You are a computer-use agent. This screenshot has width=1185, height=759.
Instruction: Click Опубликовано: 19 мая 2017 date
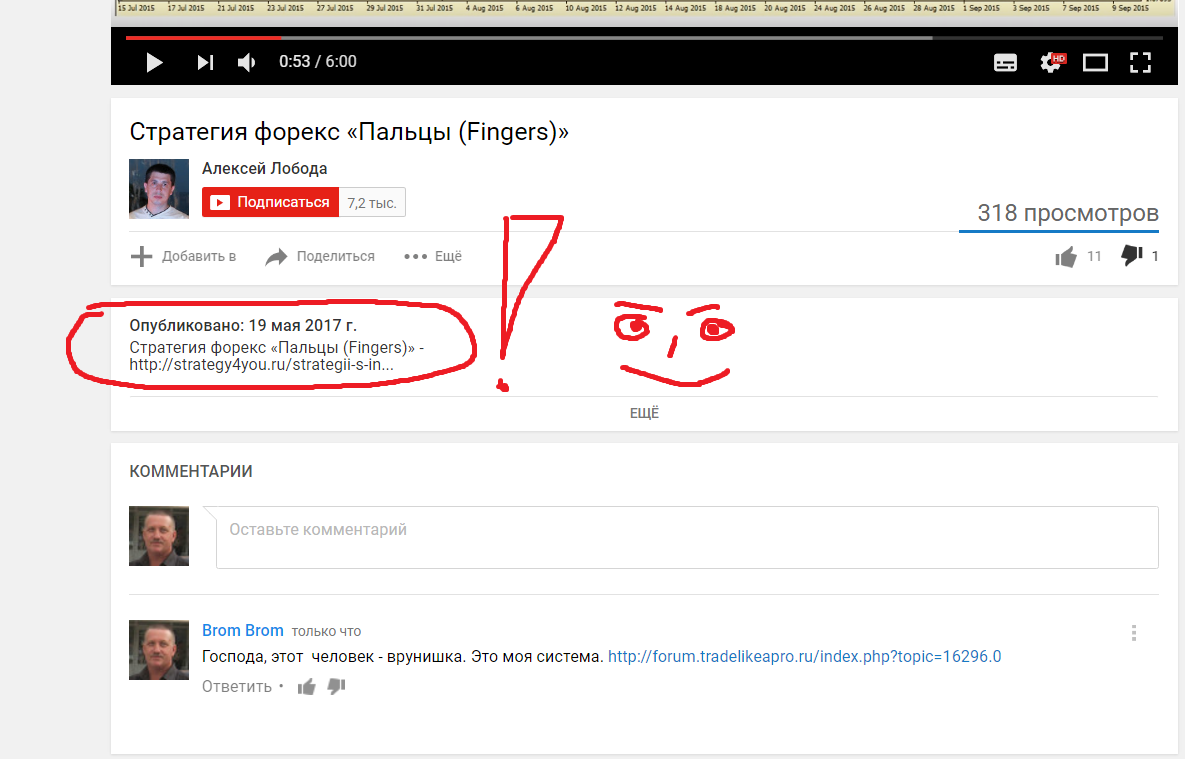[x=243, y=325]
